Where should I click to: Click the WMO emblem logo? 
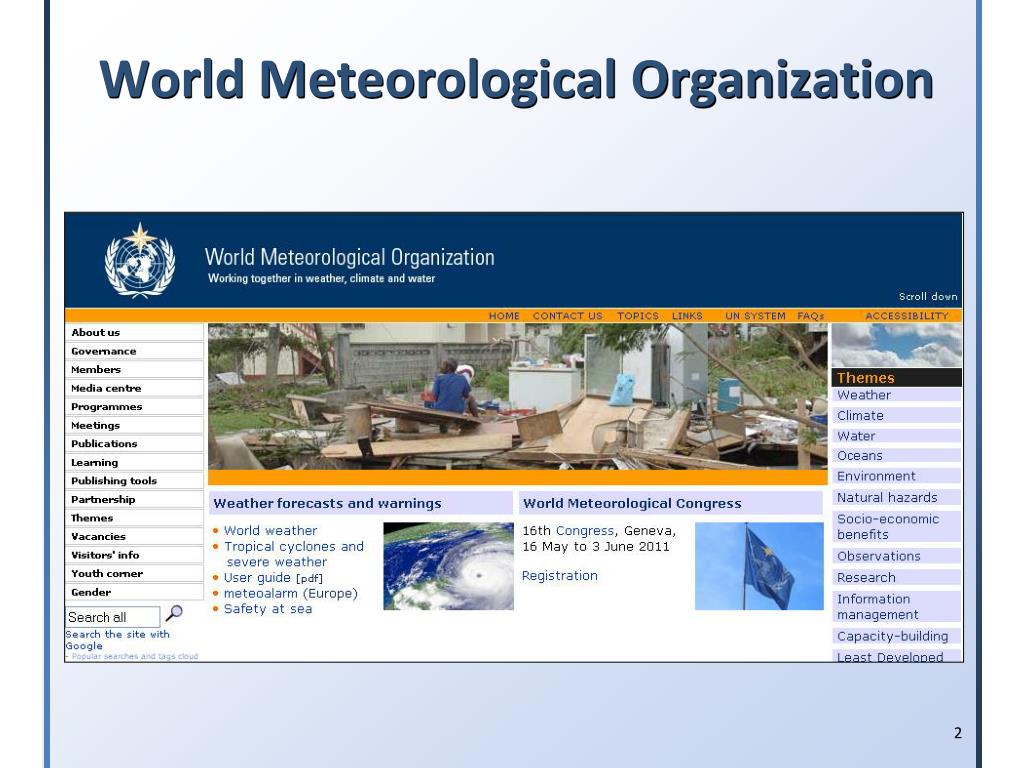[140, 261]
